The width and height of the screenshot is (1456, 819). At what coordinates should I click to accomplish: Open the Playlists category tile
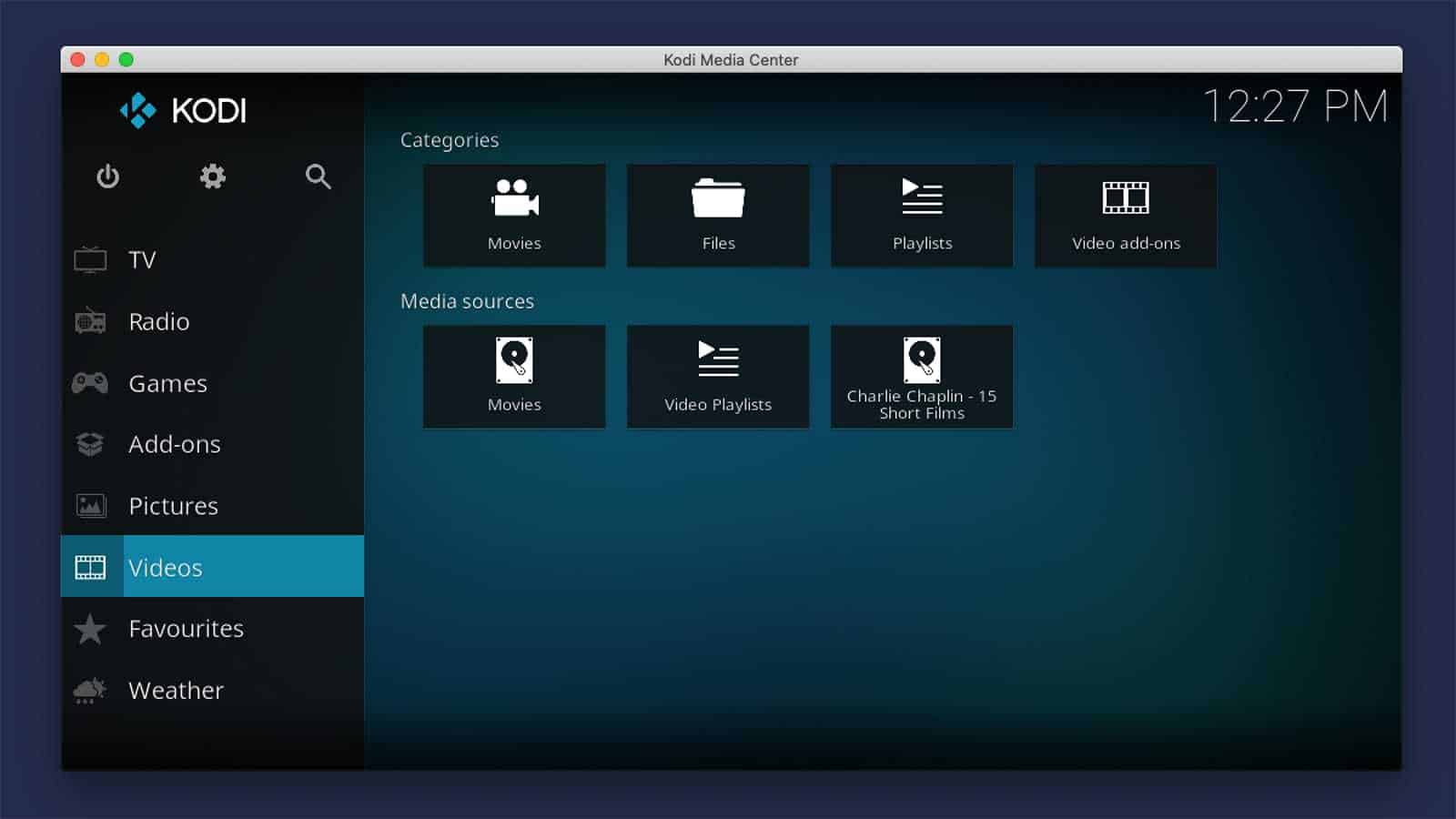pos(922,216)
